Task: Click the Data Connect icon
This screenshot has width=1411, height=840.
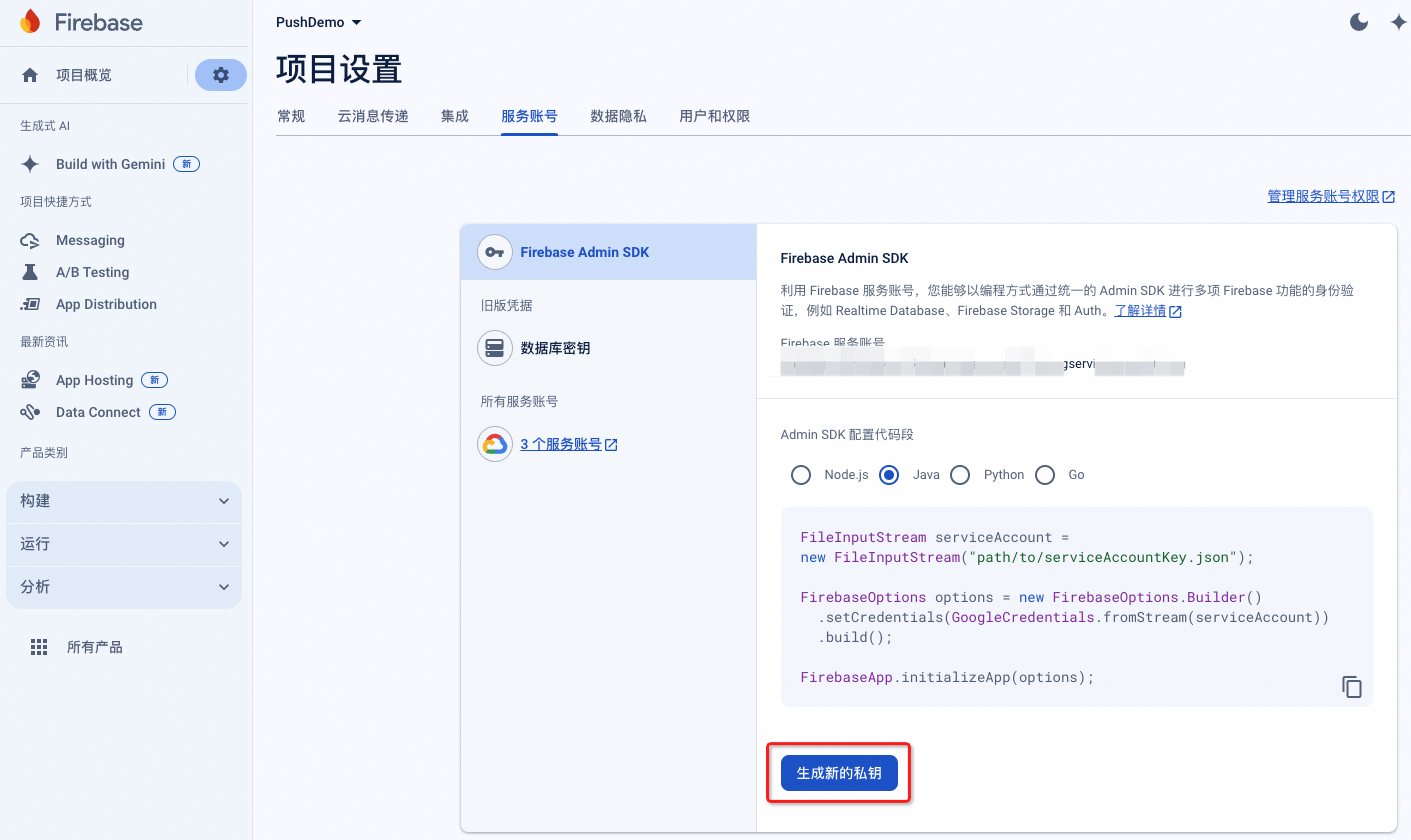Action: click(x=30, y=412)
